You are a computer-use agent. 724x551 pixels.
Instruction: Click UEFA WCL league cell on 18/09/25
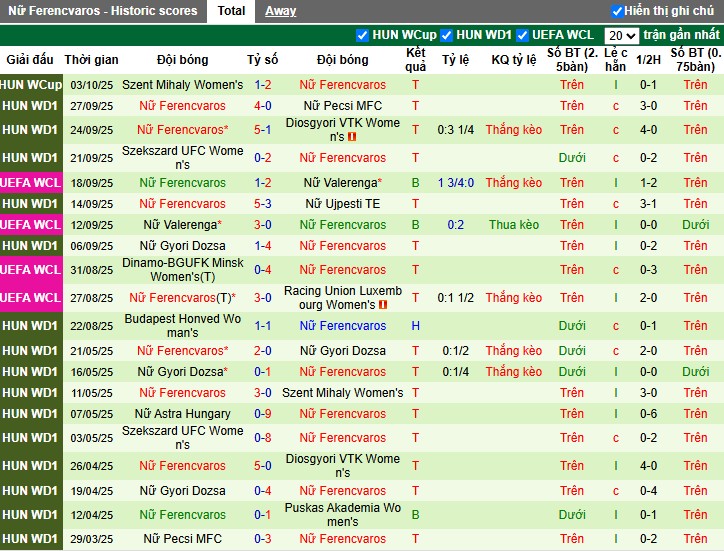click(x=31, y=183)
